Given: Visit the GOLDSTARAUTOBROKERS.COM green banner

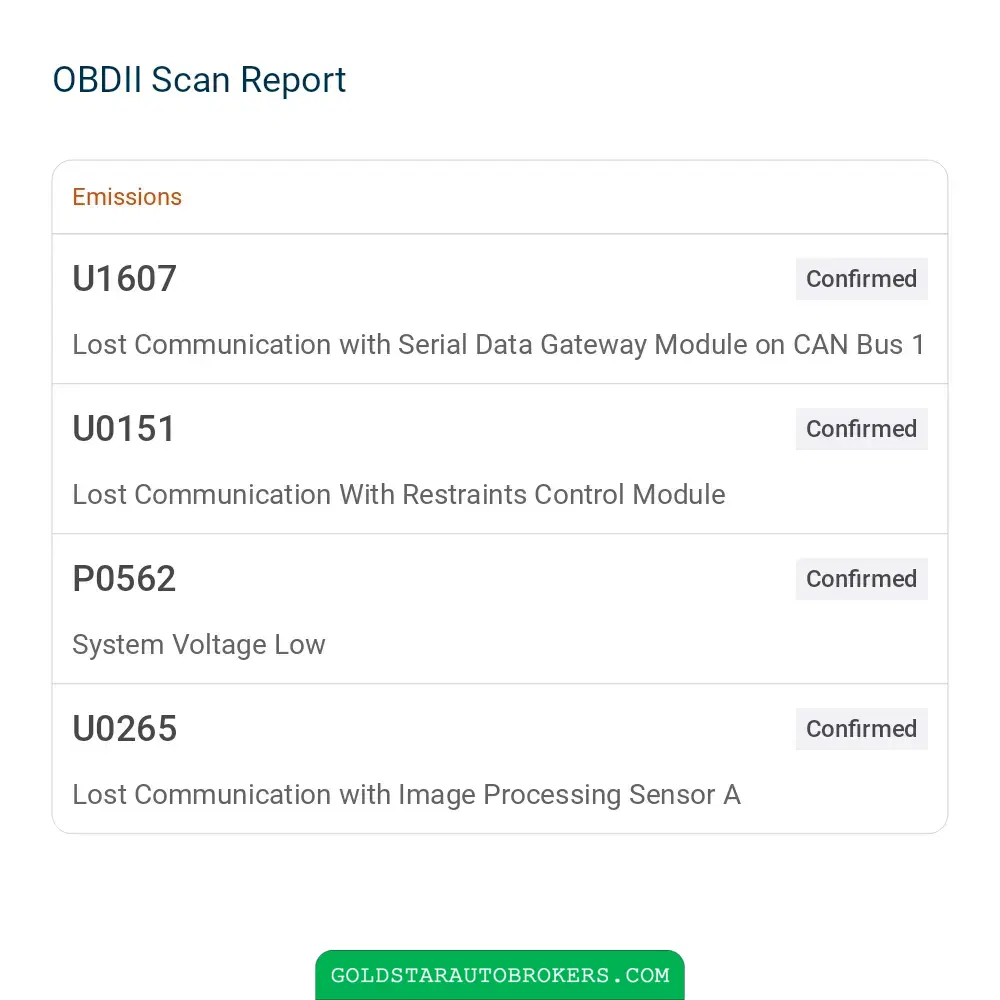Looking at the screenshot, I should (500, 975).
